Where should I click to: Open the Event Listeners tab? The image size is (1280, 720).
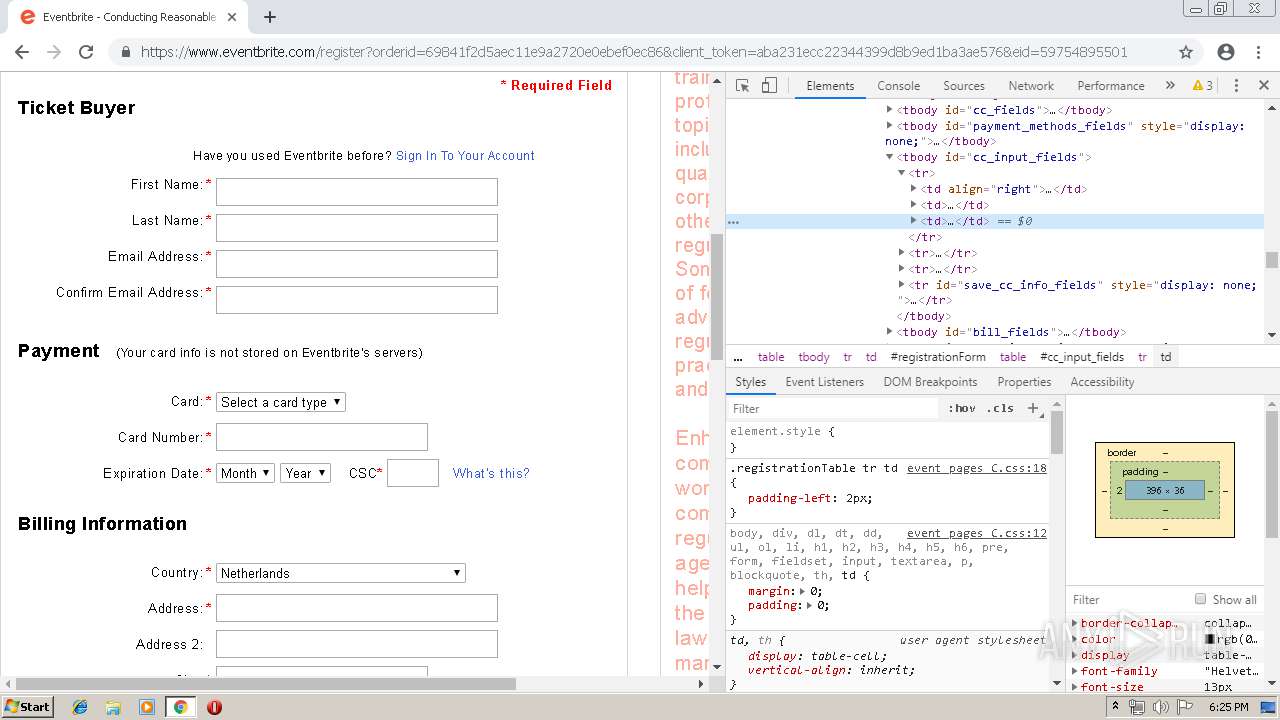pos(824,382)
